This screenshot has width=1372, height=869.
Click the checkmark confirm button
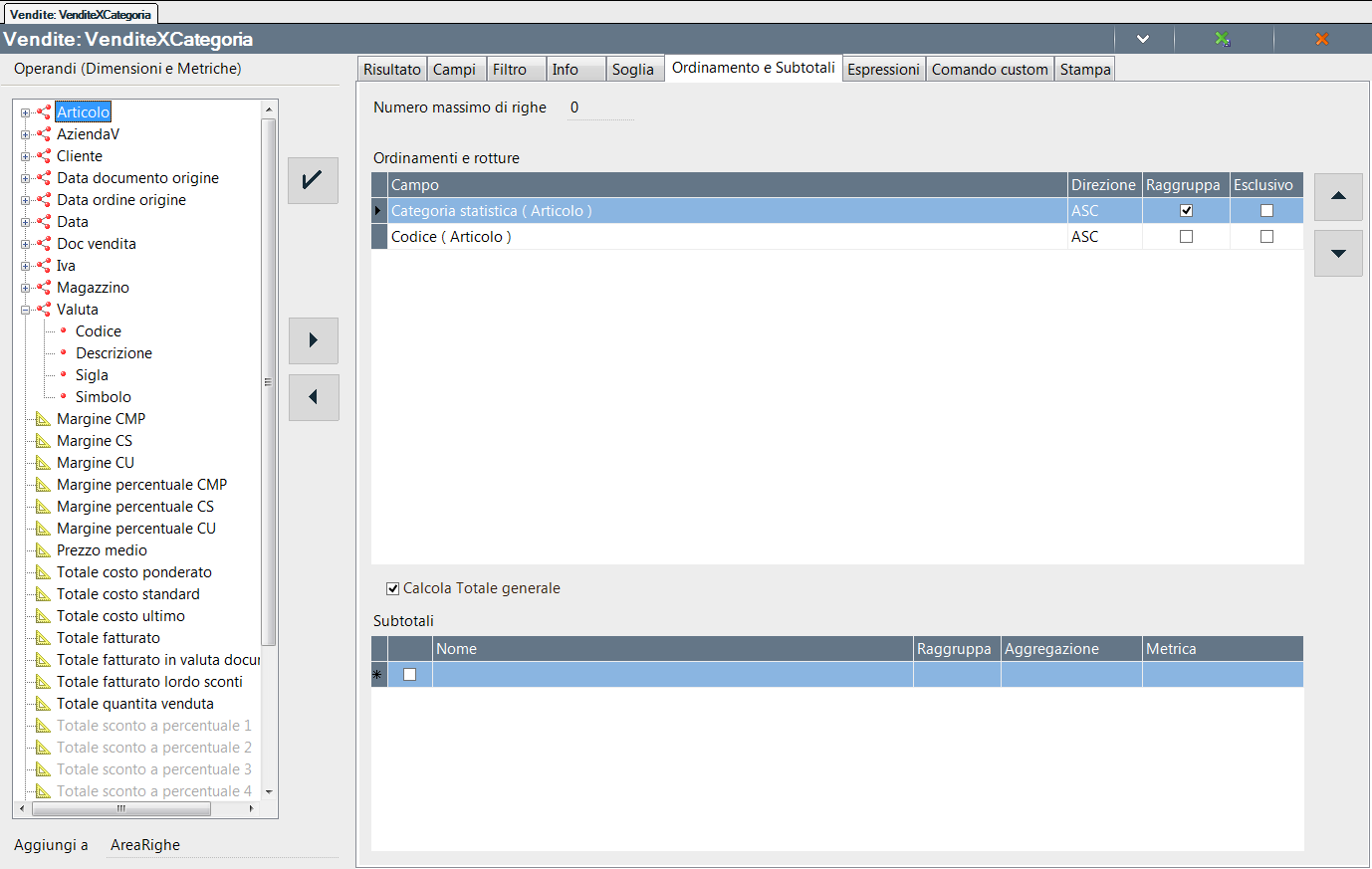(x=313, y=180)
